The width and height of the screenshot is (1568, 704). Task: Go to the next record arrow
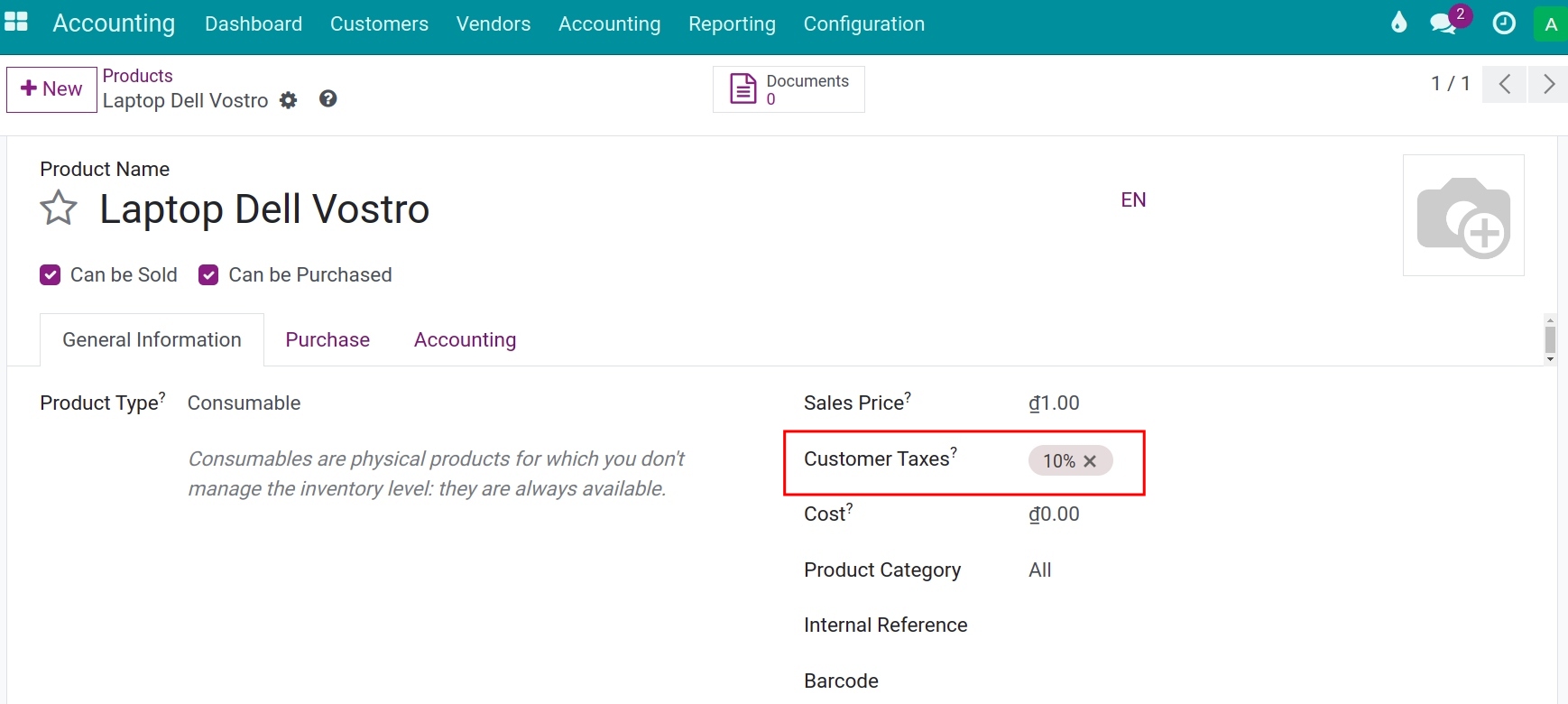1549,84
